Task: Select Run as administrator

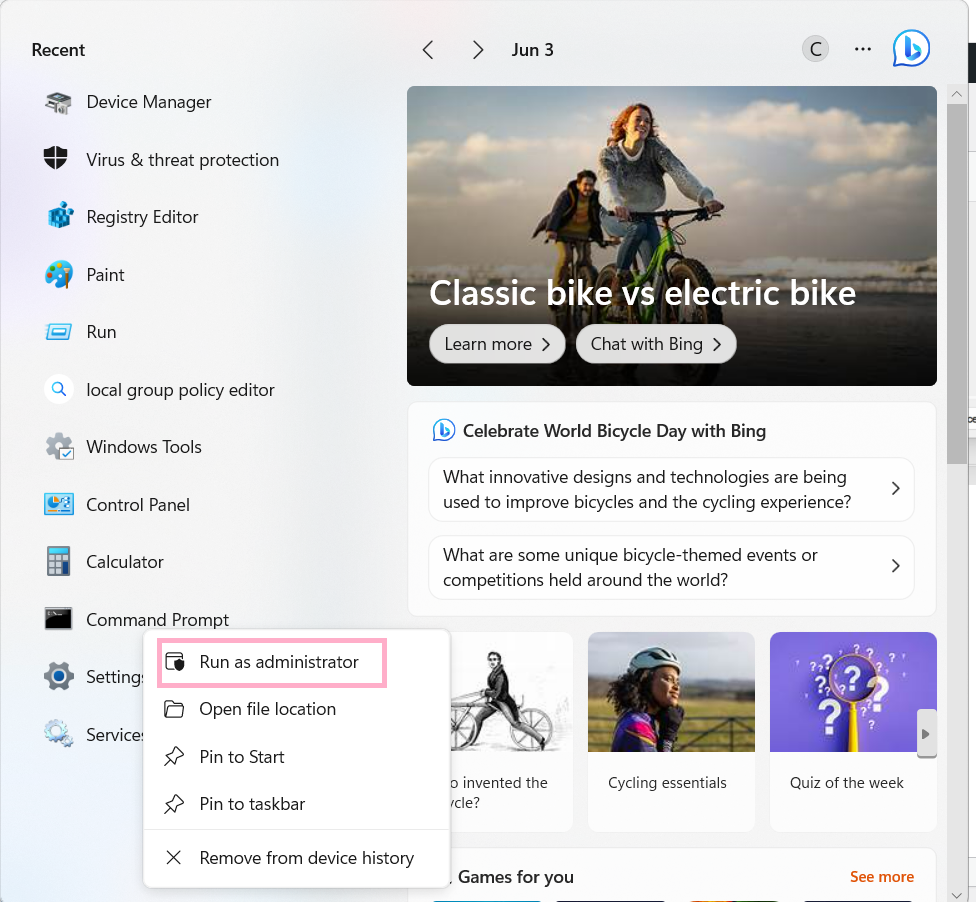Action: tap(278, 662)
